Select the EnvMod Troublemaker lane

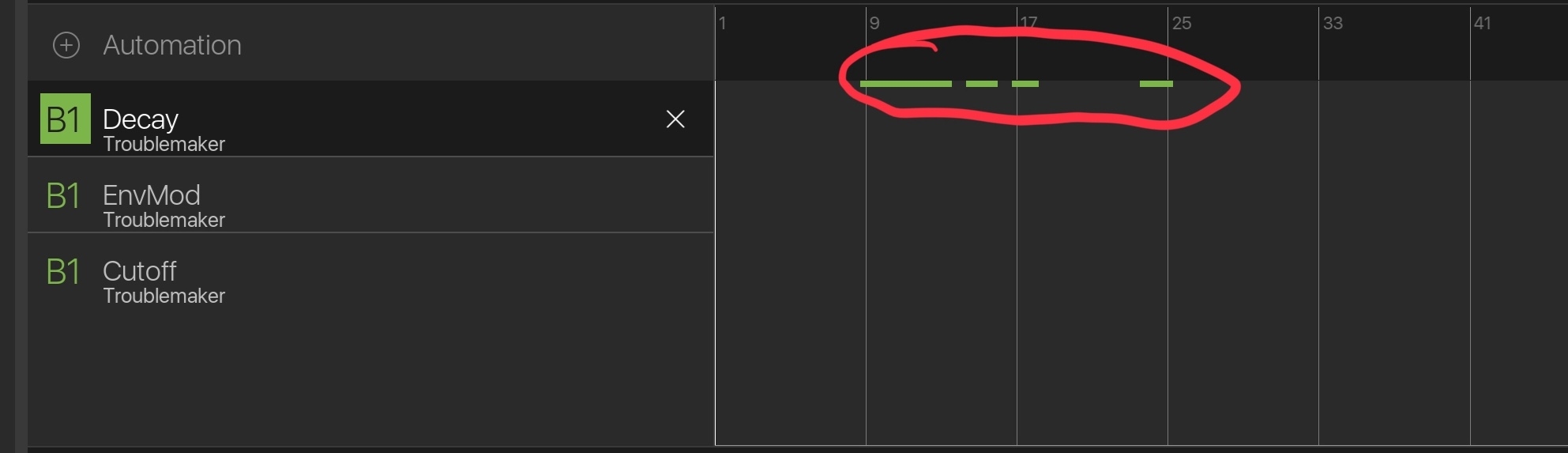click(x=370, y=194)
